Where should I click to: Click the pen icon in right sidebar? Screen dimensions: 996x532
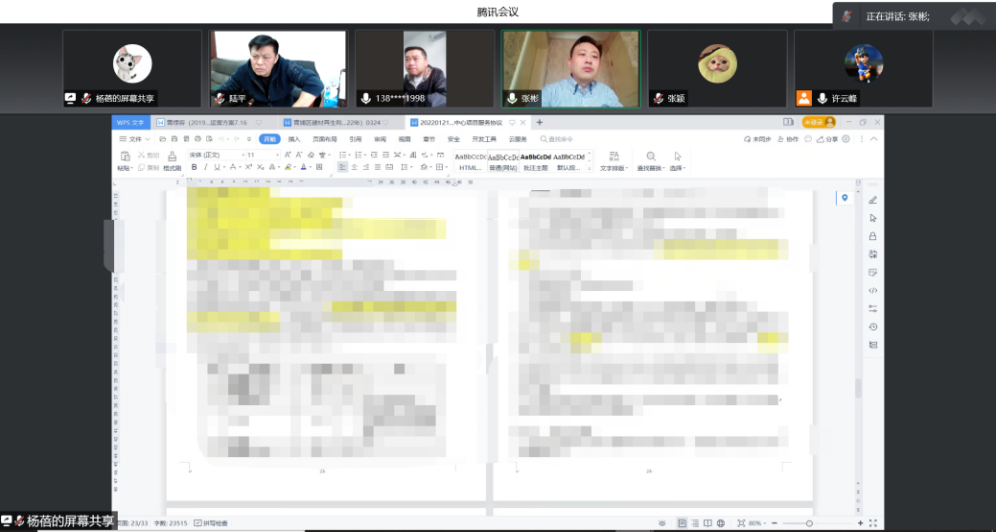tap(872, 200)
